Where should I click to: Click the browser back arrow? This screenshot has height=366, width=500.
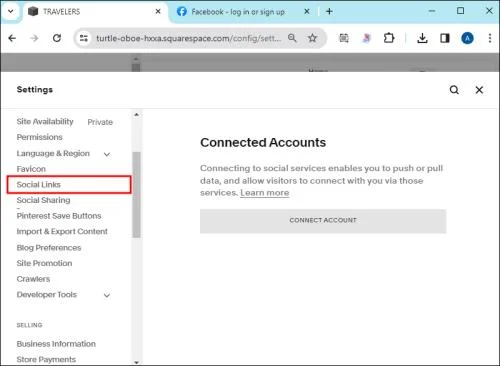point(12,38)
